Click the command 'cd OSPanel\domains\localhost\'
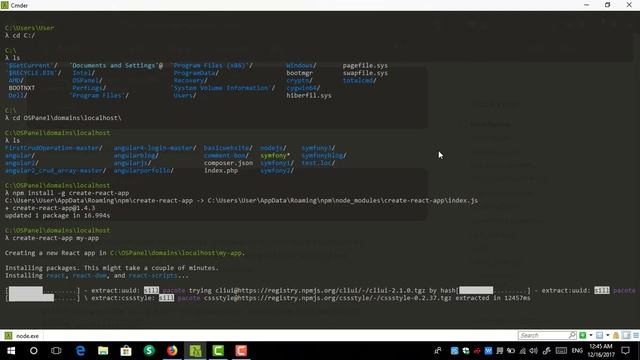The width and height of the screenshot is (640, 360). 67,118
